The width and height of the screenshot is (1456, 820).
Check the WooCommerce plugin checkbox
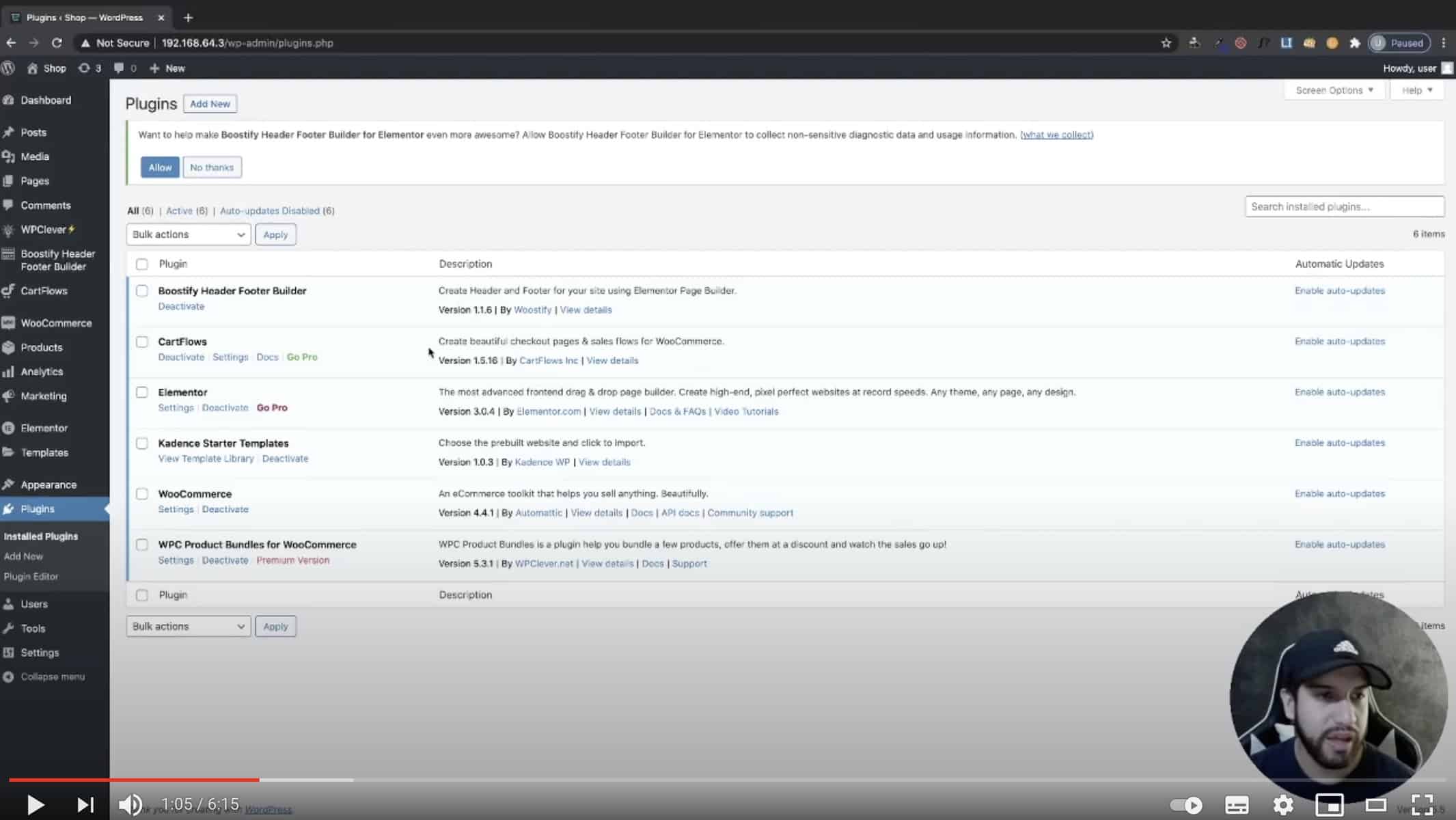pyautogui.click(x=141, y=494)
